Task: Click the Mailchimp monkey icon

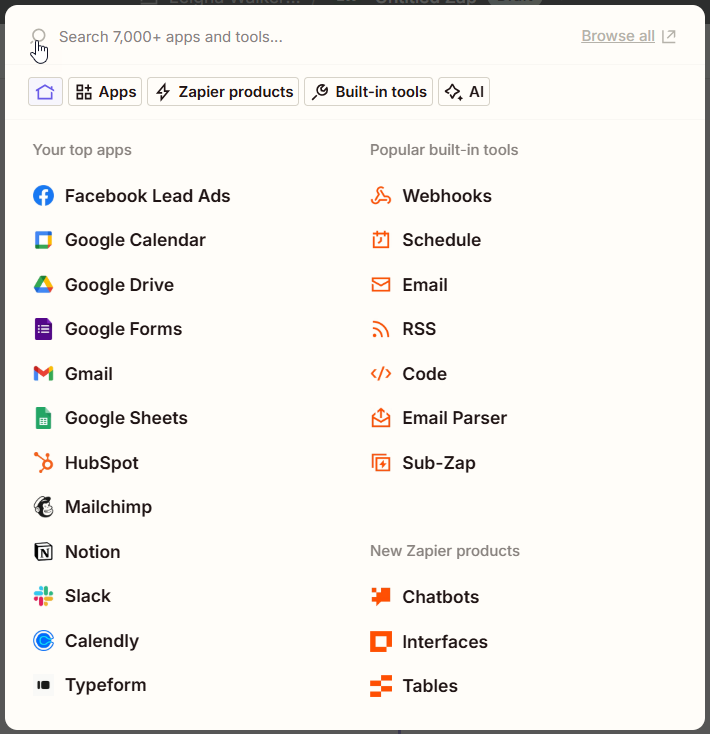Action: point(44,507)
